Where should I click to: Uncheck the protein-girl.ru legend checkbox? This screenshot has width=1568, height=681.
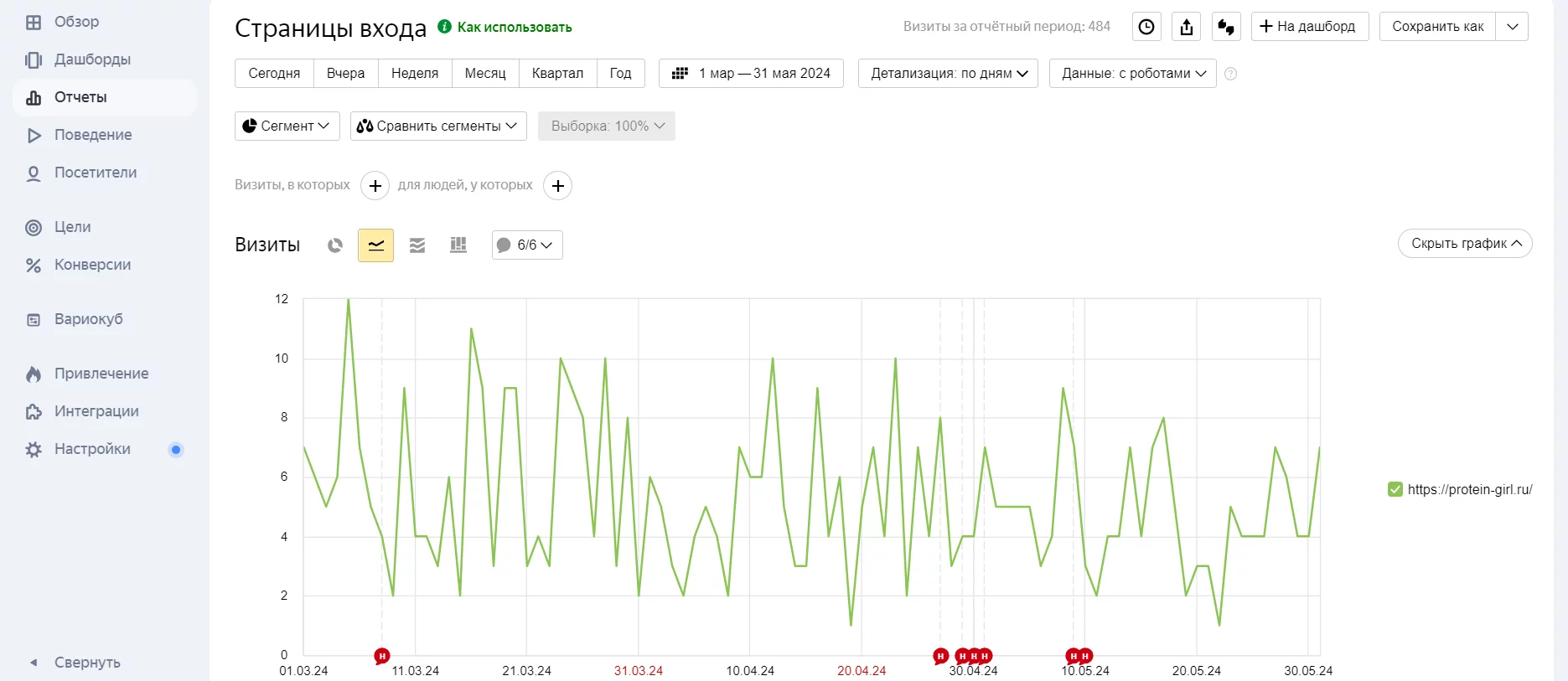pyautogui.click(x=1395, y=490)
